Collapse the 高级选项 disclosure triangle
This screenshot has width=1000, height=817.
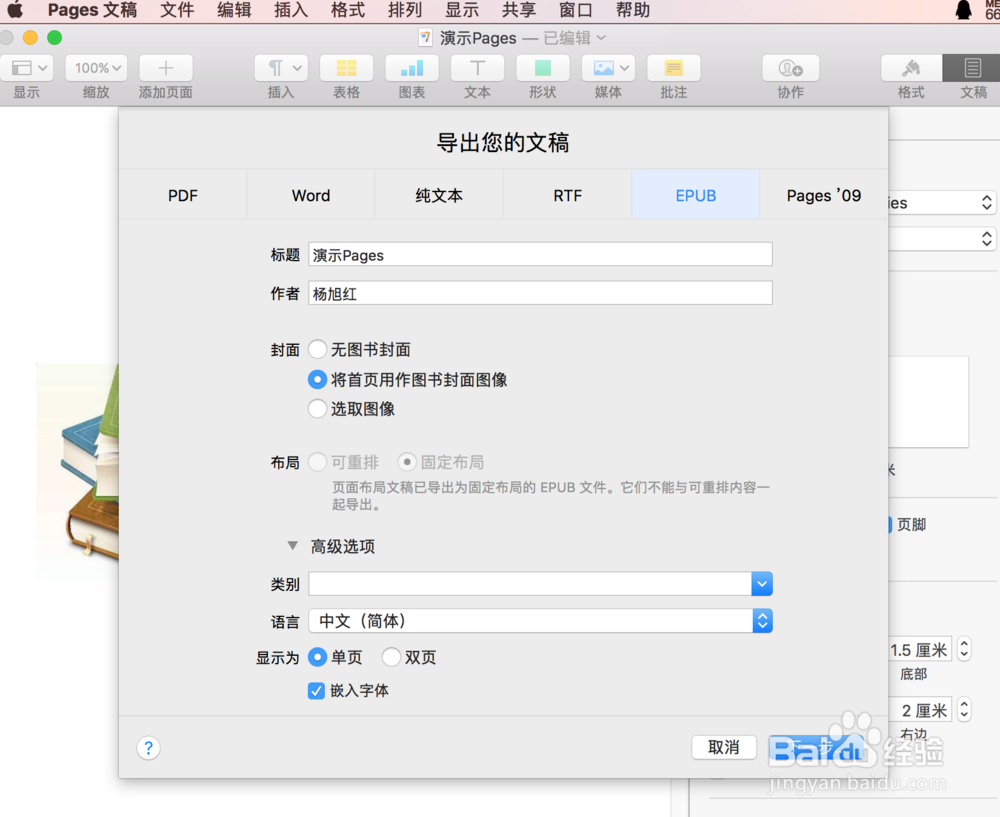point(291,545)
